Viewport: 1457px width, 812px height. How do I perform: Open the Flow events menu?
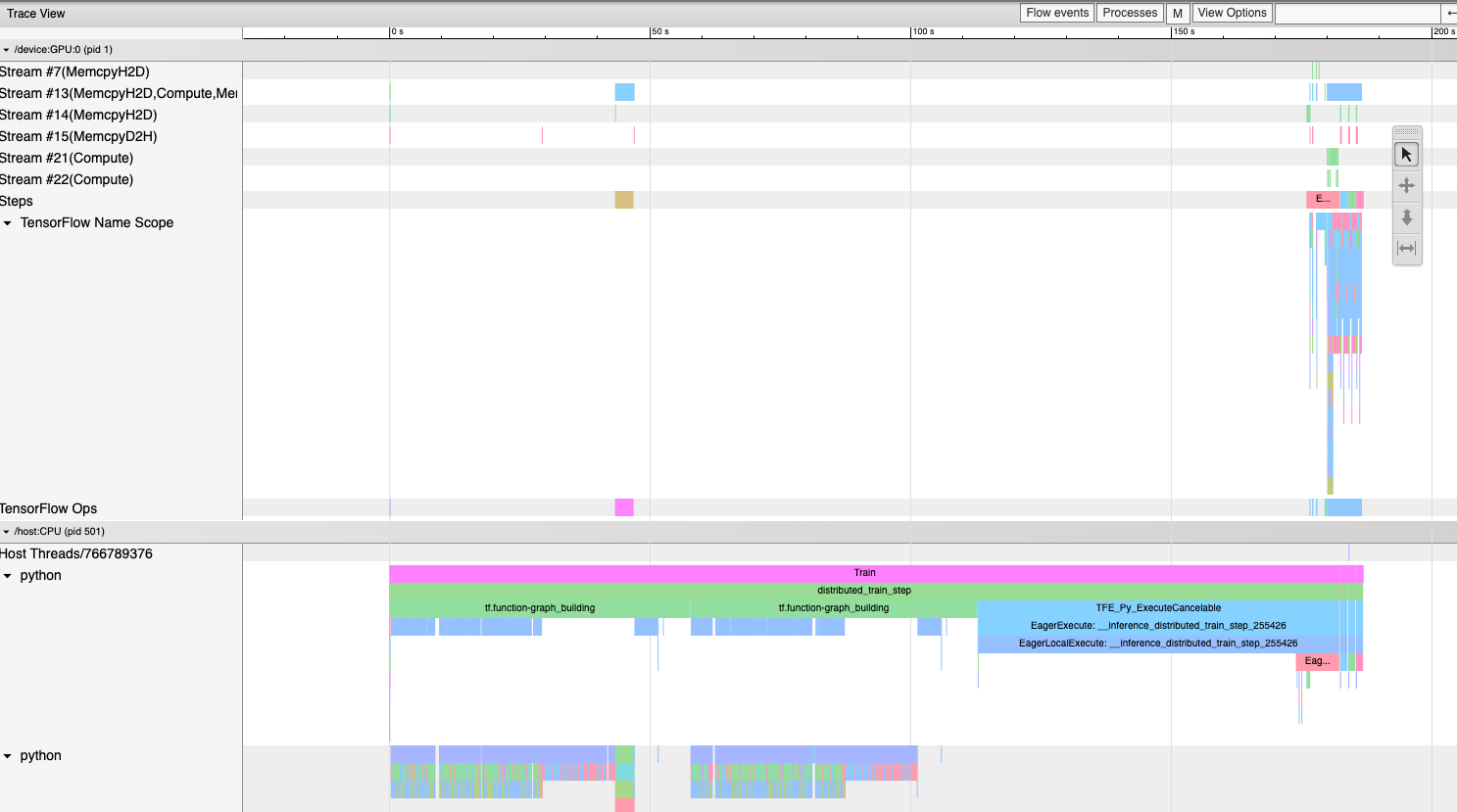click(1057, 13)
